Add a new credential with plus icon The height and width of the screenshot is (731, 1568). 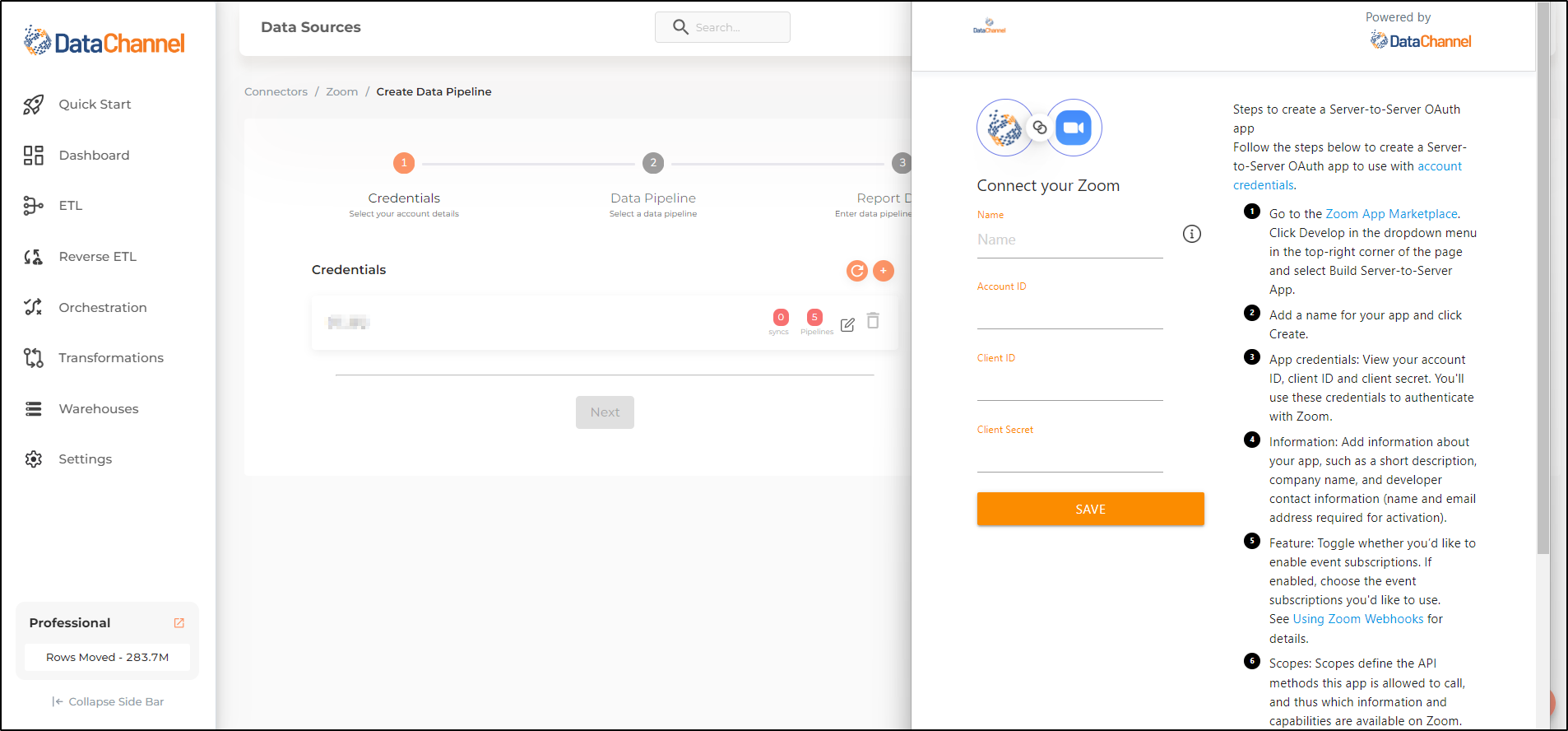tap(884, 271)
